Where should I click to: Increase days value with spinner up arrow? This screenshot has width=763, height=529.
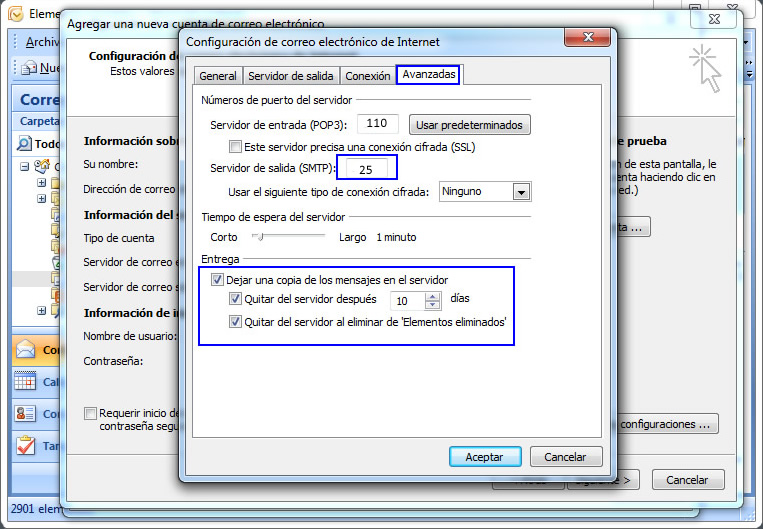(432, 295)
